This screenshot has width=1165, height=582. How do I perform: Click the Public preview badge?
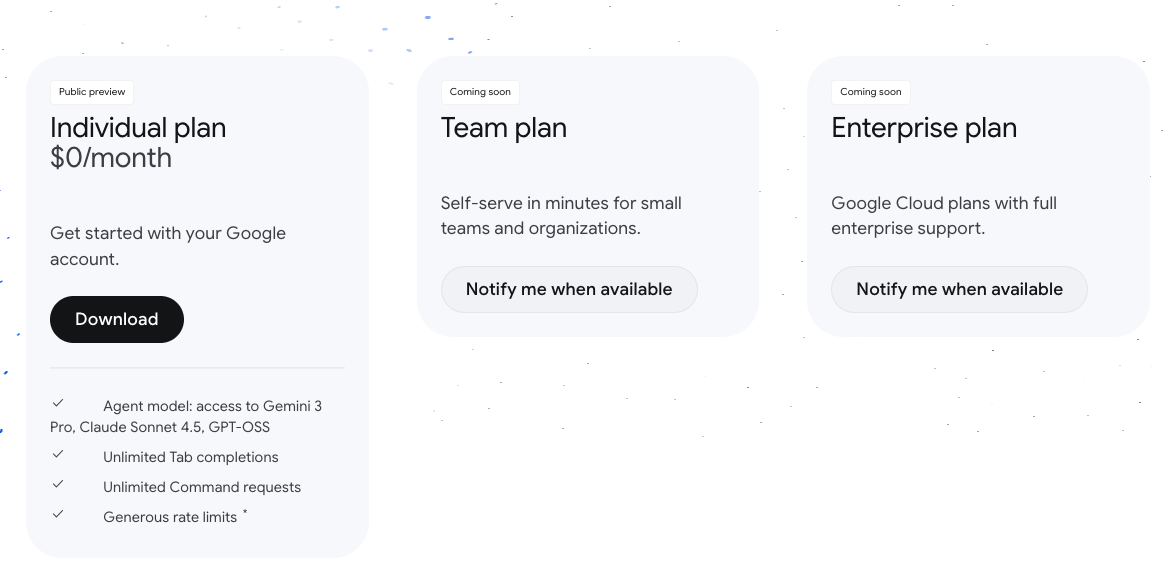[x=92, y=92]
